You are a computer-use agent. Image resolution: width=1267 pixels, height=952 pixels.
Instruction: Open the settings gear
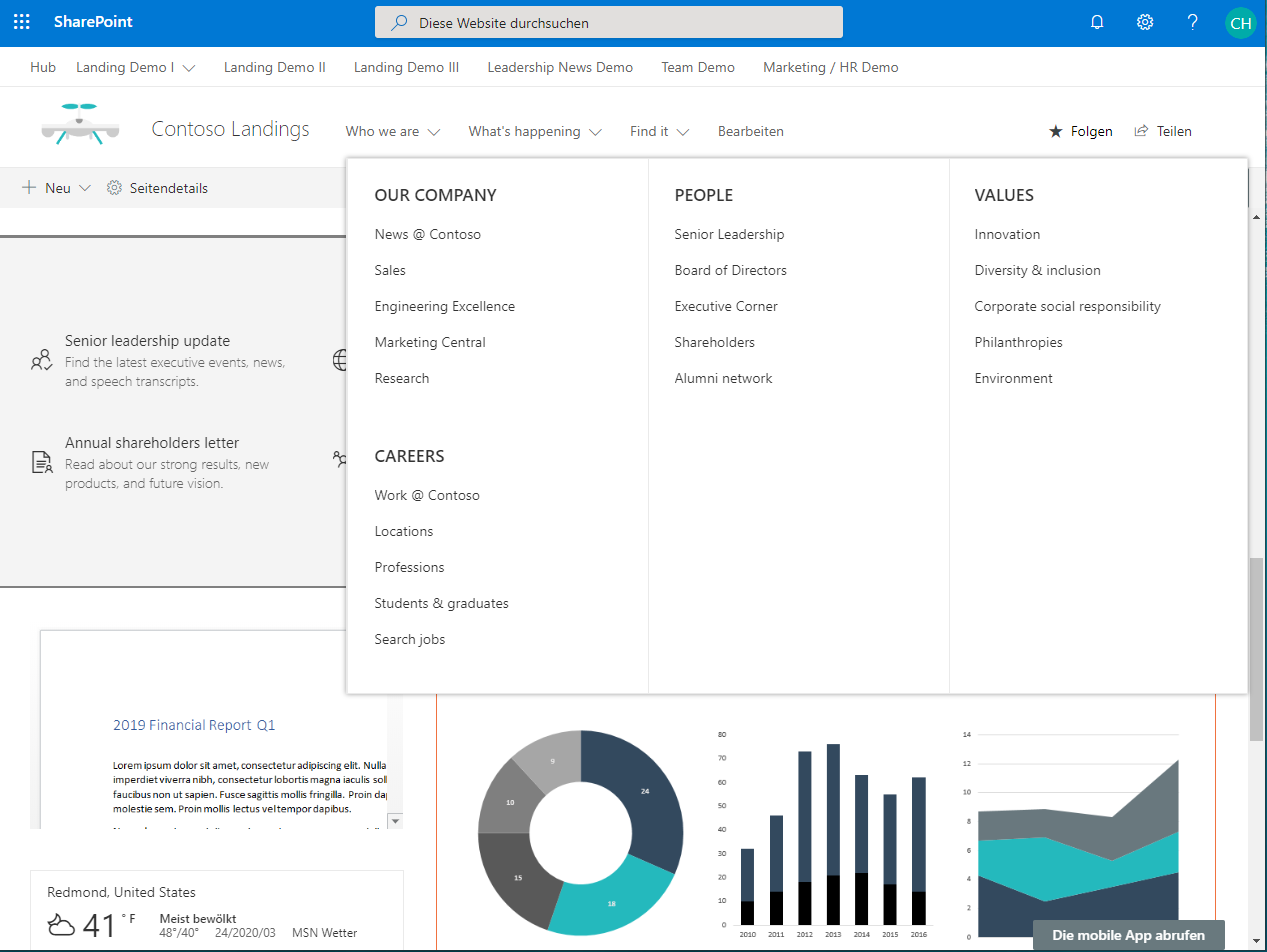(1145, 22)
